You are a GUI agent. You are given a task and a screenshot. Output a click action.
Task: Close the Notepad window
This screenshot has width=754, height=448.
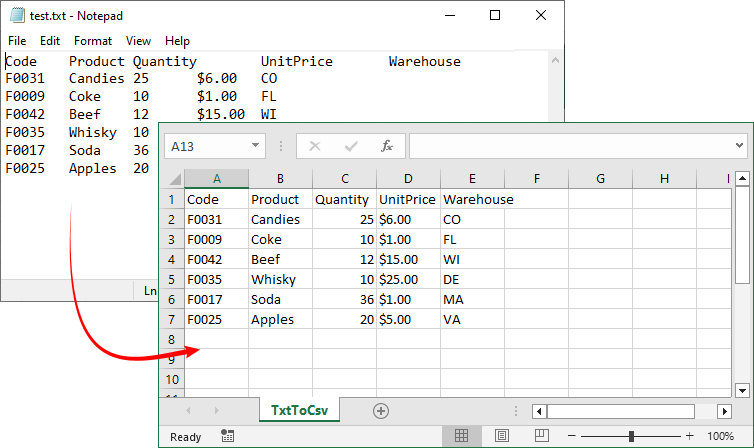541,15
